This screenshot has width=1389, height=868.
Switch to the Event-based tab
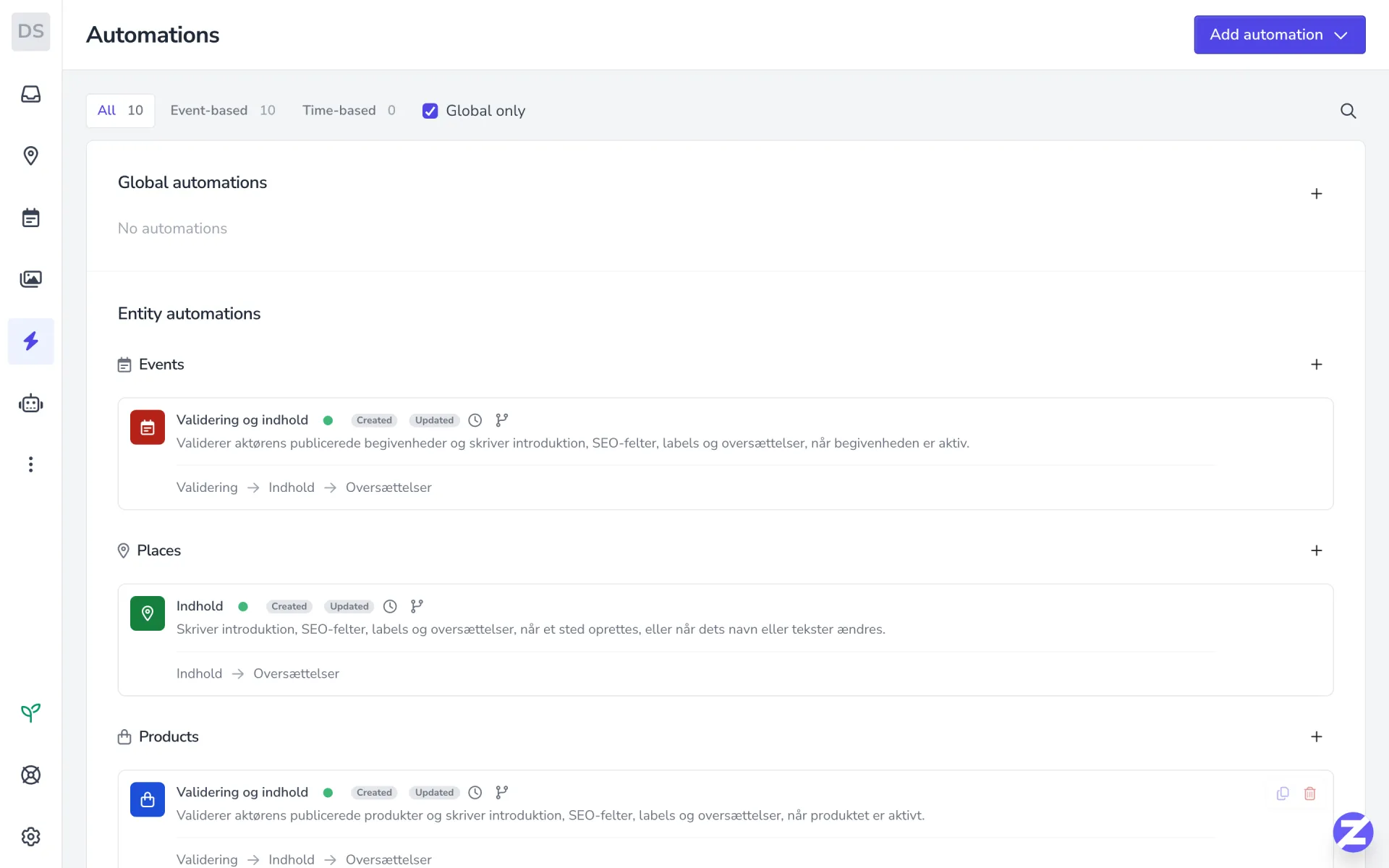pyautogui.click(x=223, y=111)
